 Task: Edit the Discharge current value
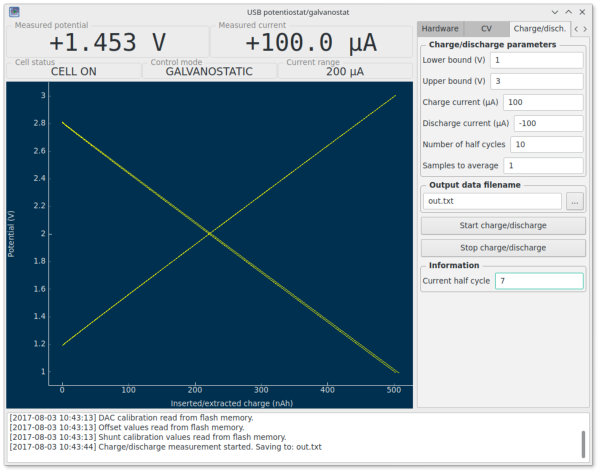[x=549, y=123]
